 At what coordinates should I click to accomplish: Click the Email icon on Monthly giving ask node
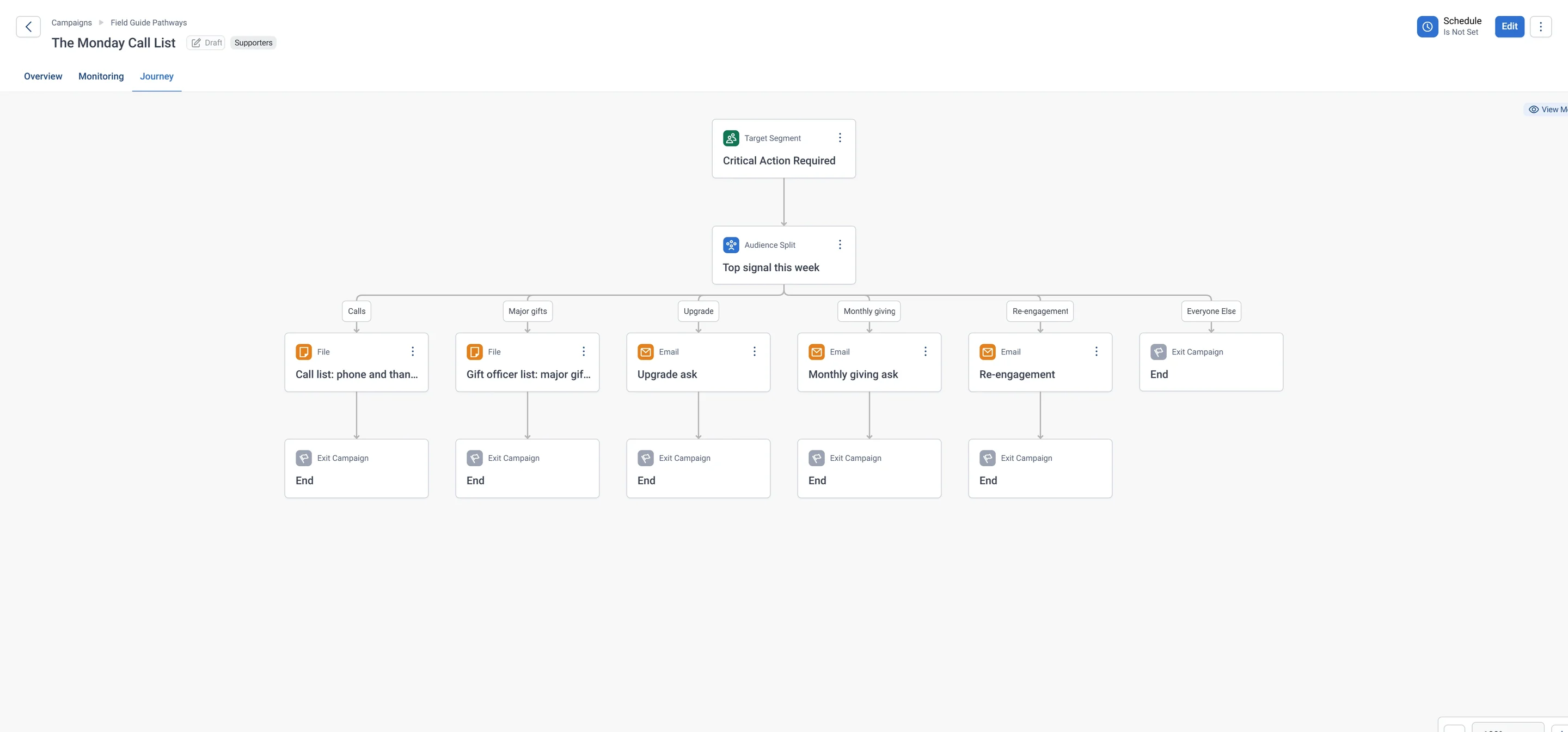pyautogui.click(x=816, y=352)
